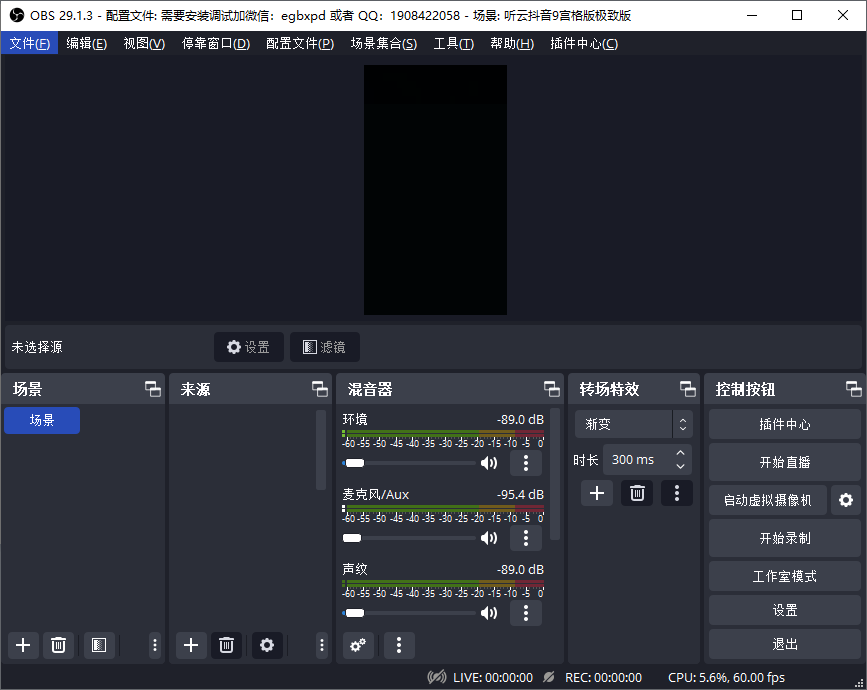Add a new scene with the plus icon
Image resolution: width=867 pixels, height=690 pixels.
23,645
